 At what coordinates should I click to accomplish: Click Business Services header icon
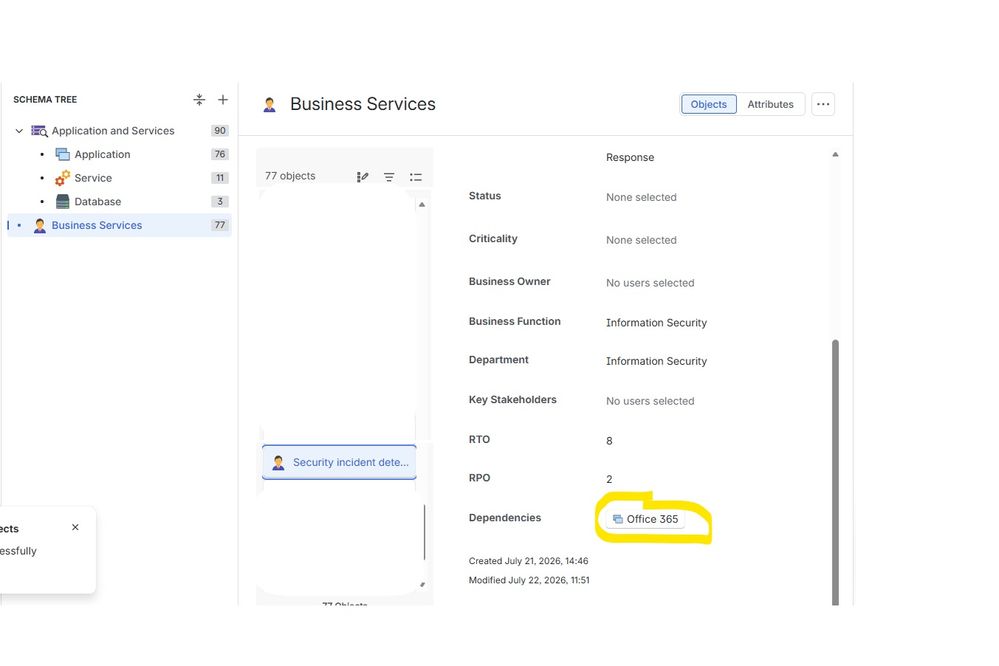[270, 104]
